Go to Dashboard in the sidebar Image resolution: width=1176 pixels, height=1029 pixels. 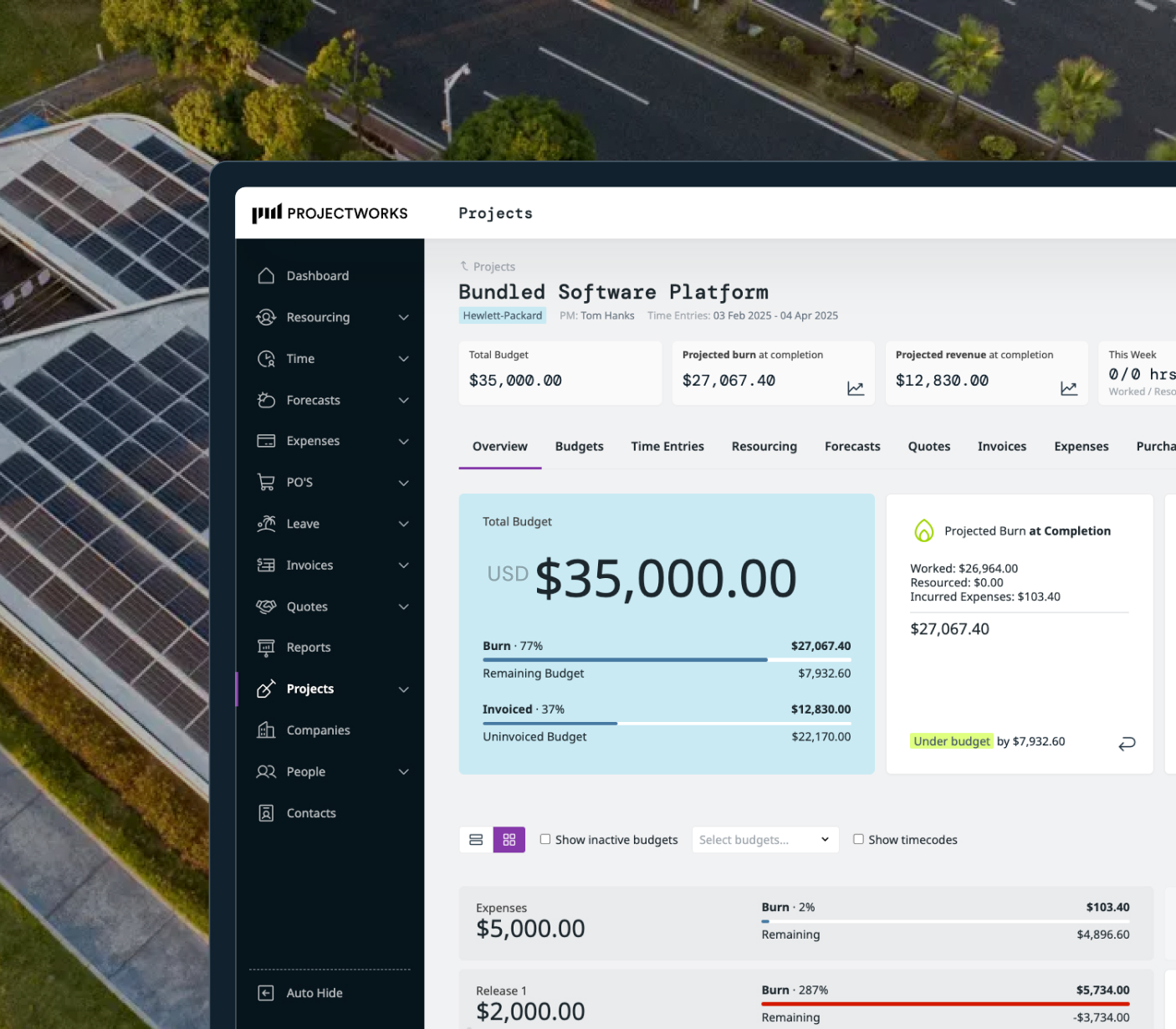click(318, 275)
